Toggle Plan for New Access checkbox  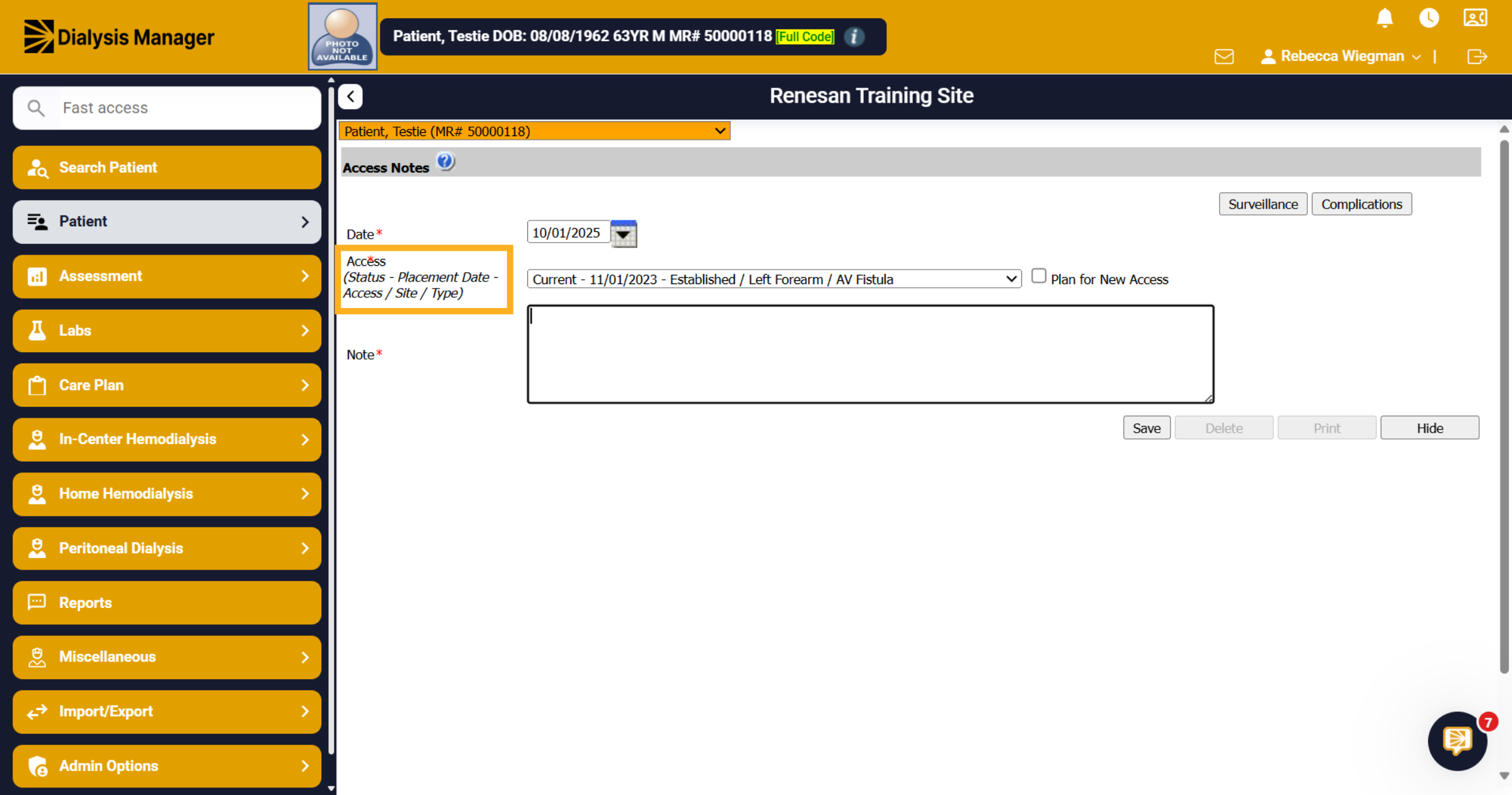[x=1038, y=276]
